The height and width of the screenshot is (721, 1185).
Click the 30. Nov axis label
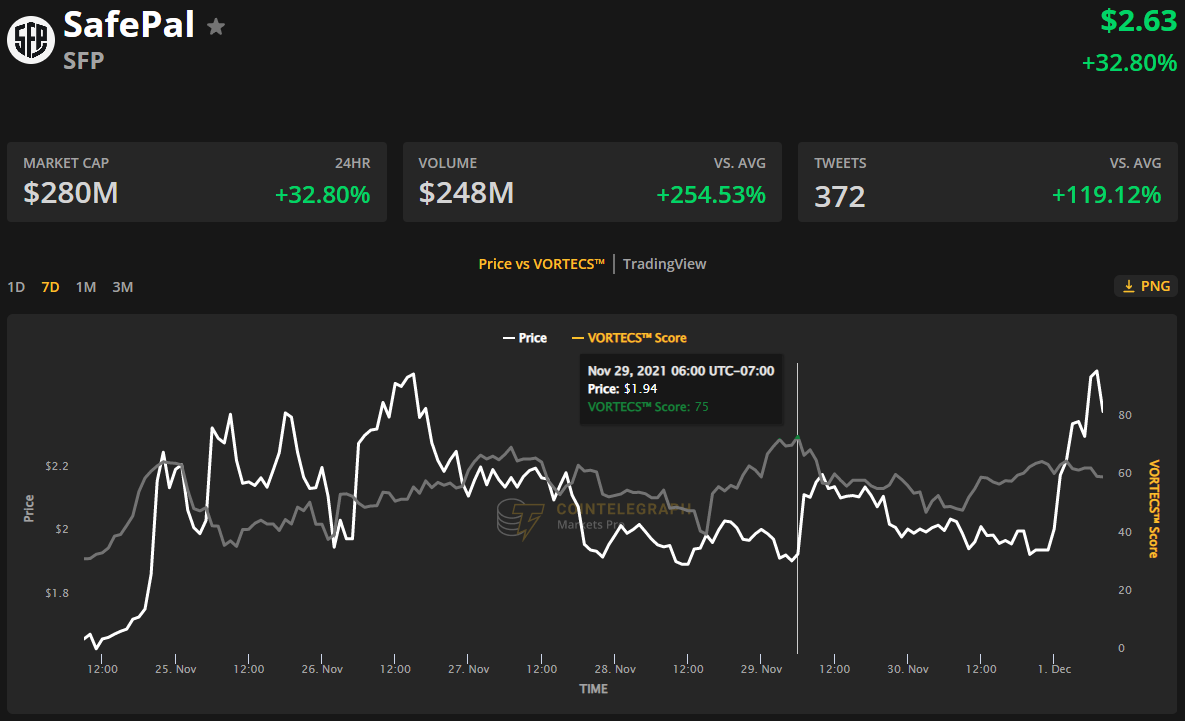[x=908, y=669]
